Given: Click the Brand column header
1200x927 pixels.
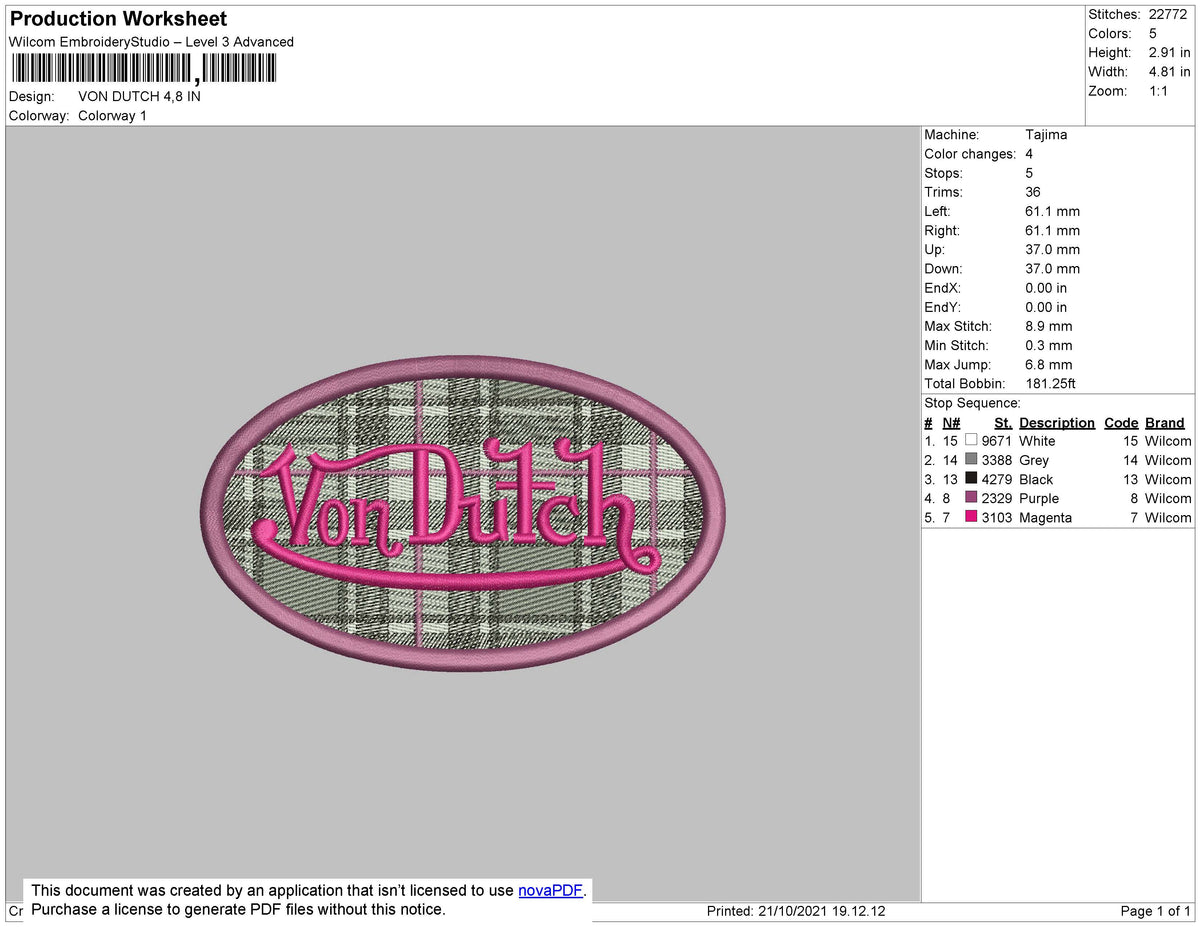Looking at the screenshot, I should pyautogui.click(x=1164, y=422).
